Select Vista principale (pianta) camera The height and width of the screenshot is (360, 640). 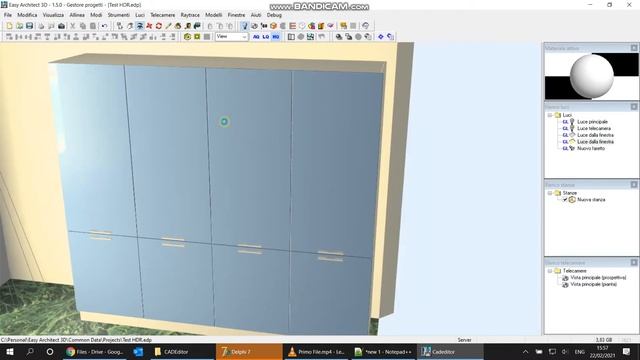coord(593,284)
